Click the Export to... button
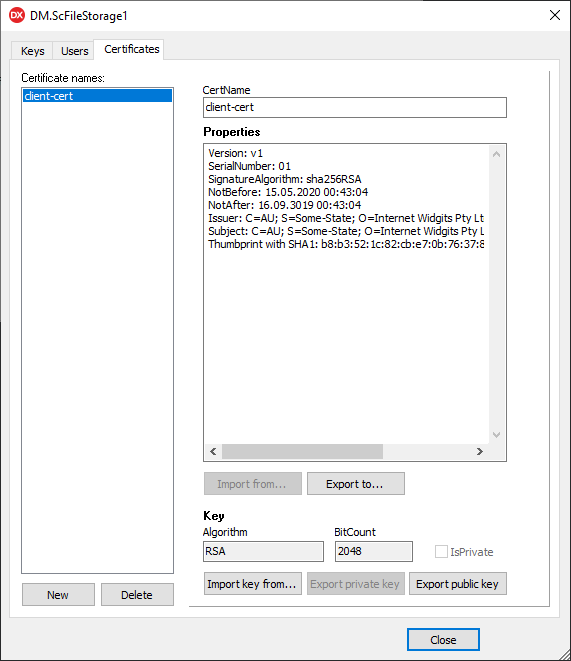The image size is (571, 661). pyautogui.click(x=356, y=484)
